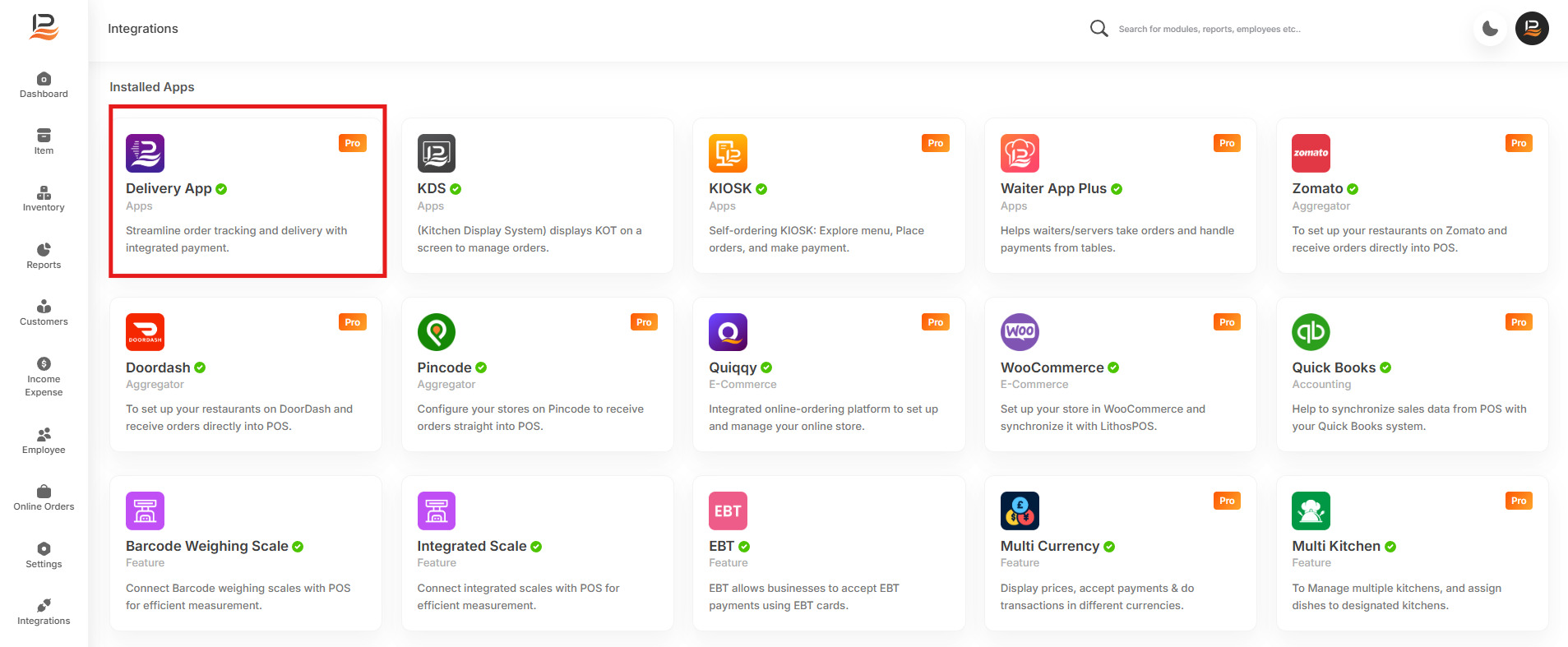
Task: Go to Inventory in the sidebar
Action: [44, 199]
